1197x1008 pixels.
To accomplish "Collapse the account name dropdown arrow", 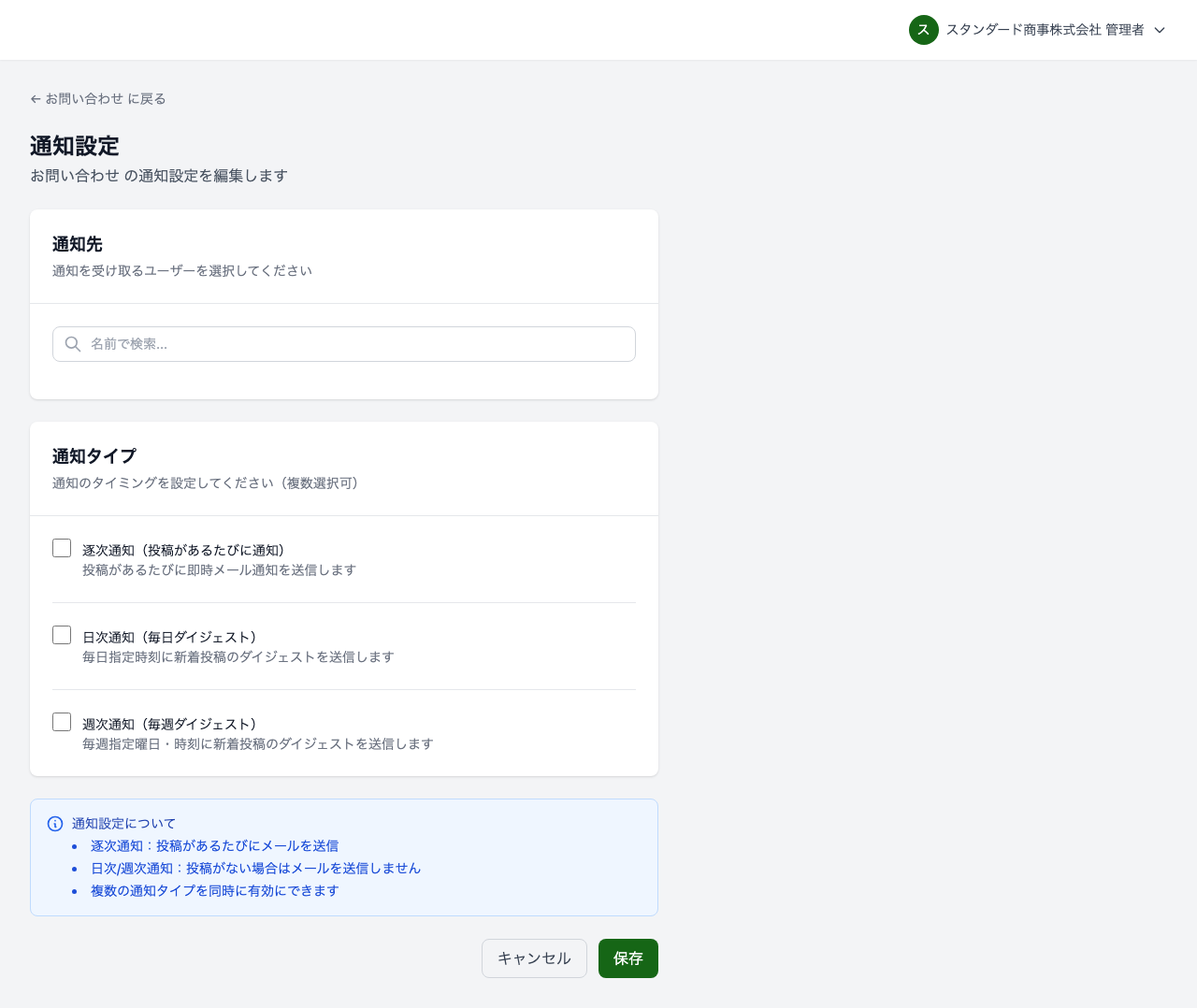I will (1161, 30).
